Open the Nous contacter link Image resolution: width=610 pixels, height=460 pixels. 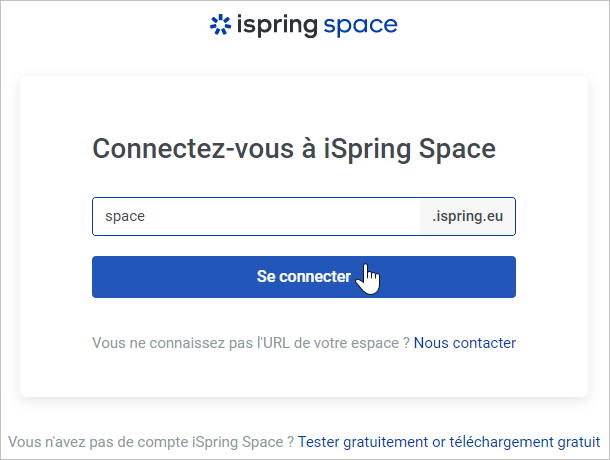(465, 343)
